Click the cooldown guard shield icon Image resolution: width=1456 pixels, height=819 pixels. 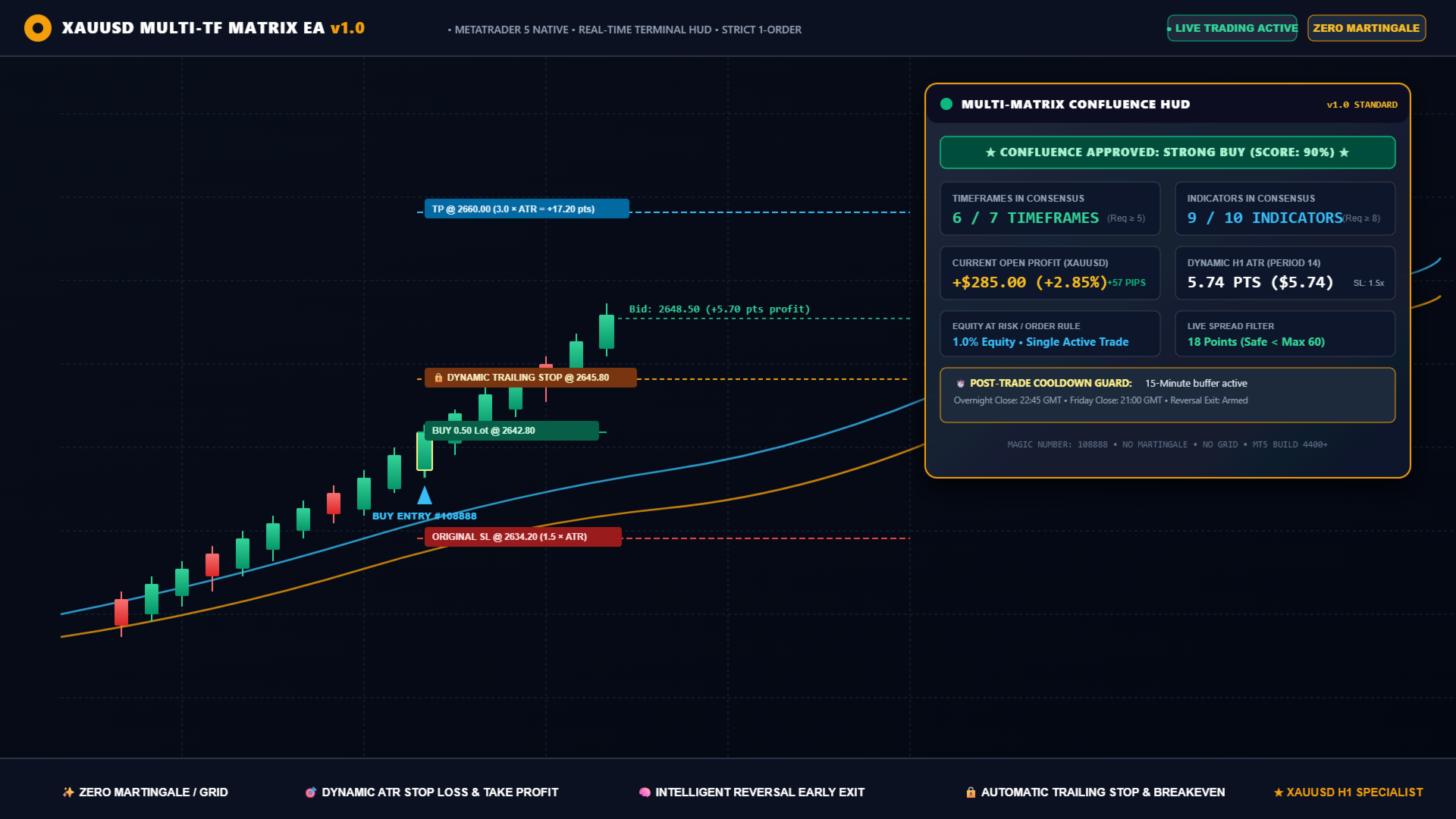961,384
